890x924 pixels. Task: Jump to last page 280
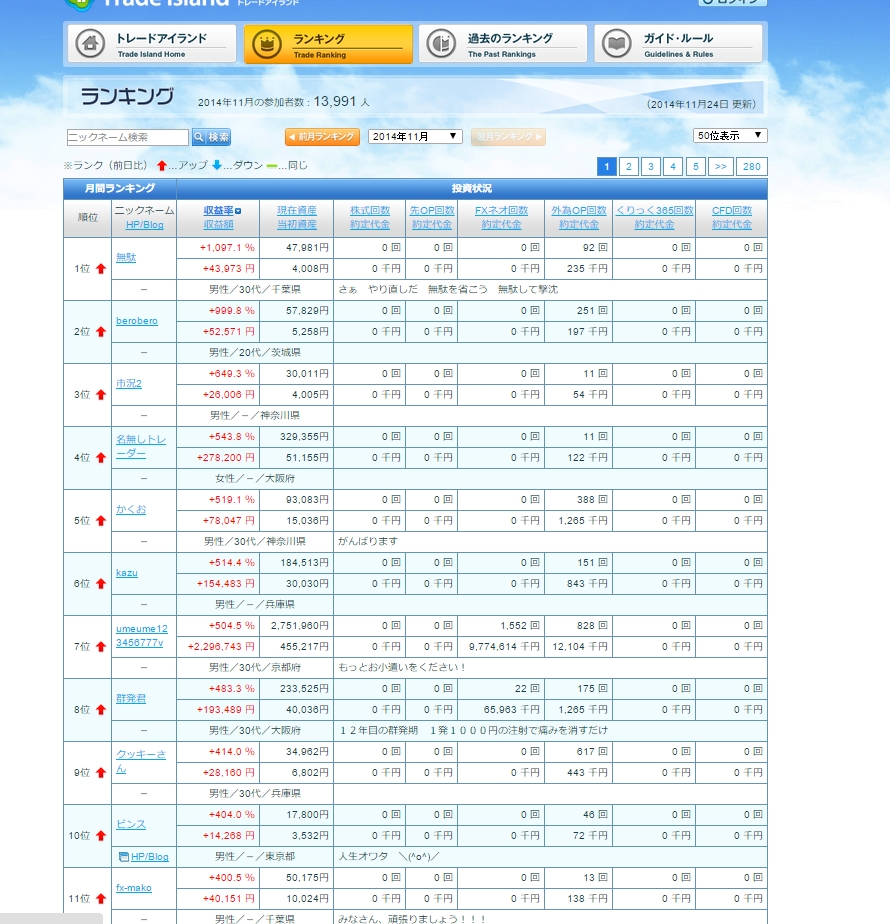(x=751, y=166)
